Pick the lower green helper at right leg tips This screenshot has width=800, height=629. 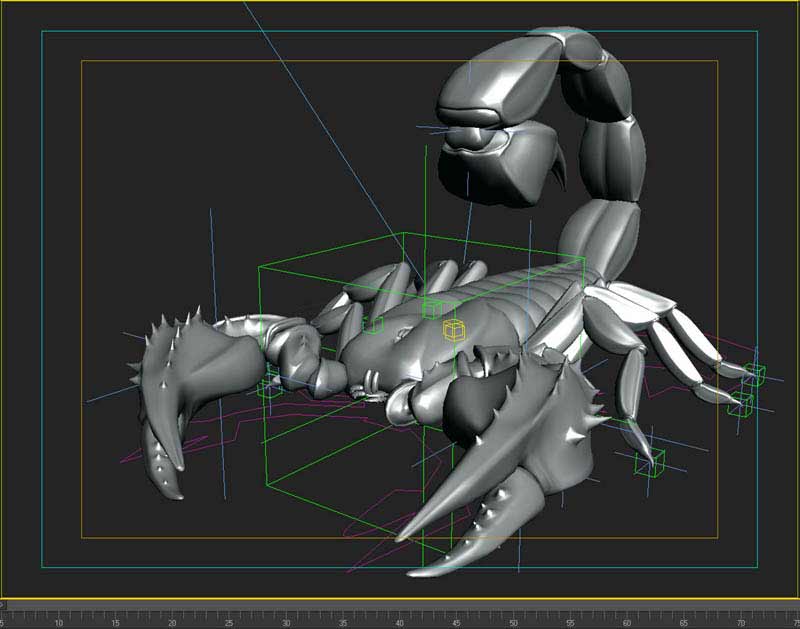(x=741, y=404)
